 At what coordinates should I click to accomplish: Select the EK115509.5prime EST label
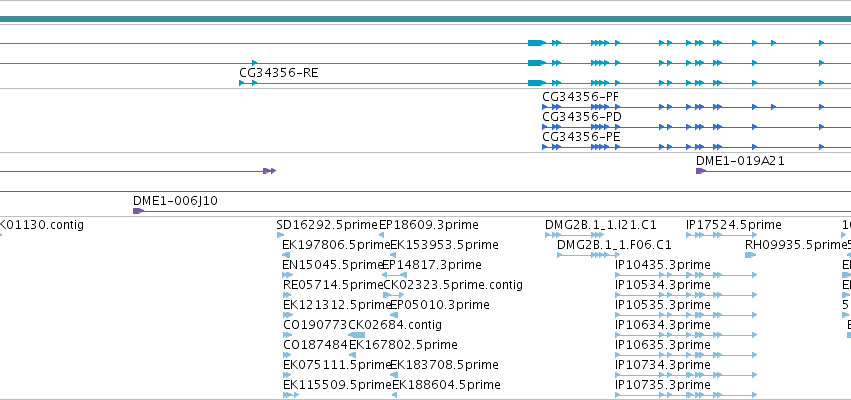(x=338, y=385)
